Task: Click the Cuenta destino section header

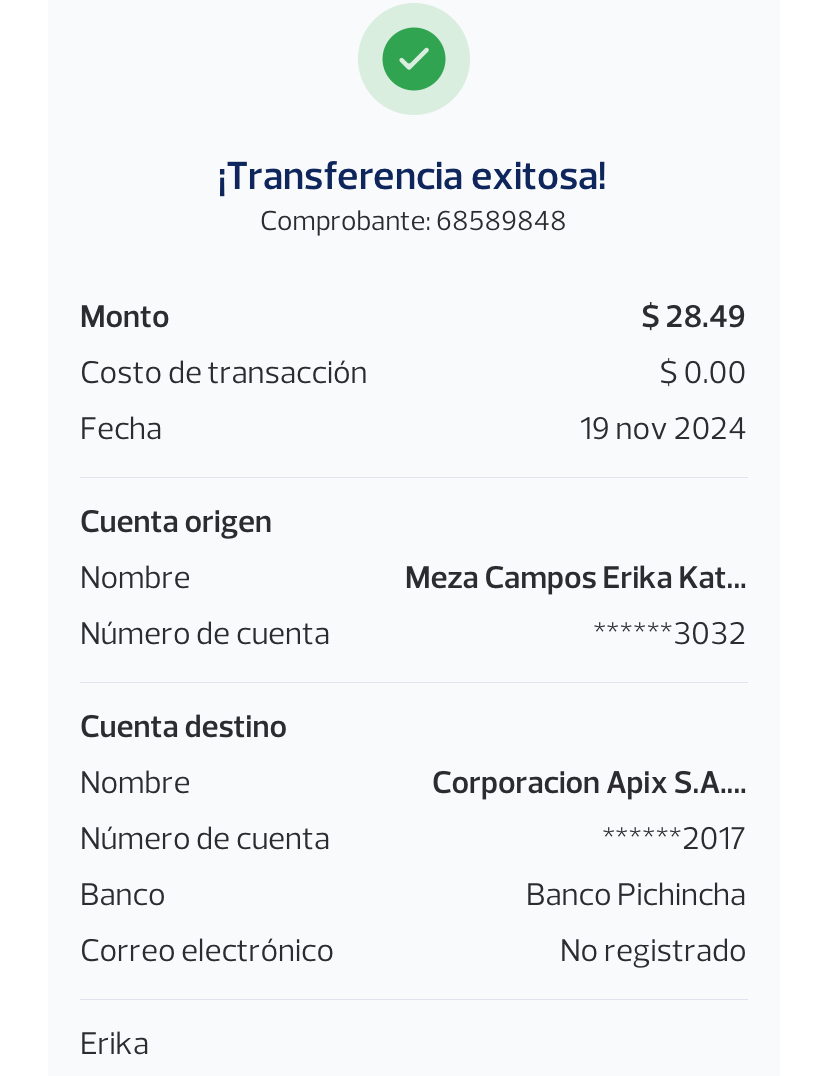Action: [183, 727]
